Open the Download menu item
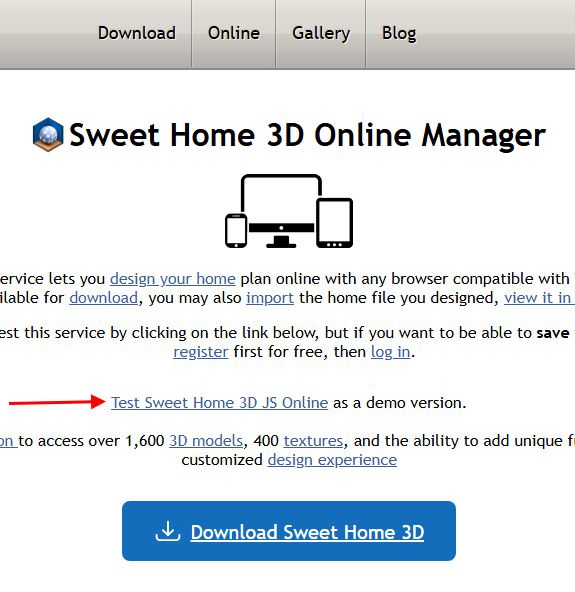Image resolution: width=575 pixels, height=592 pixels. pos(137,33)
